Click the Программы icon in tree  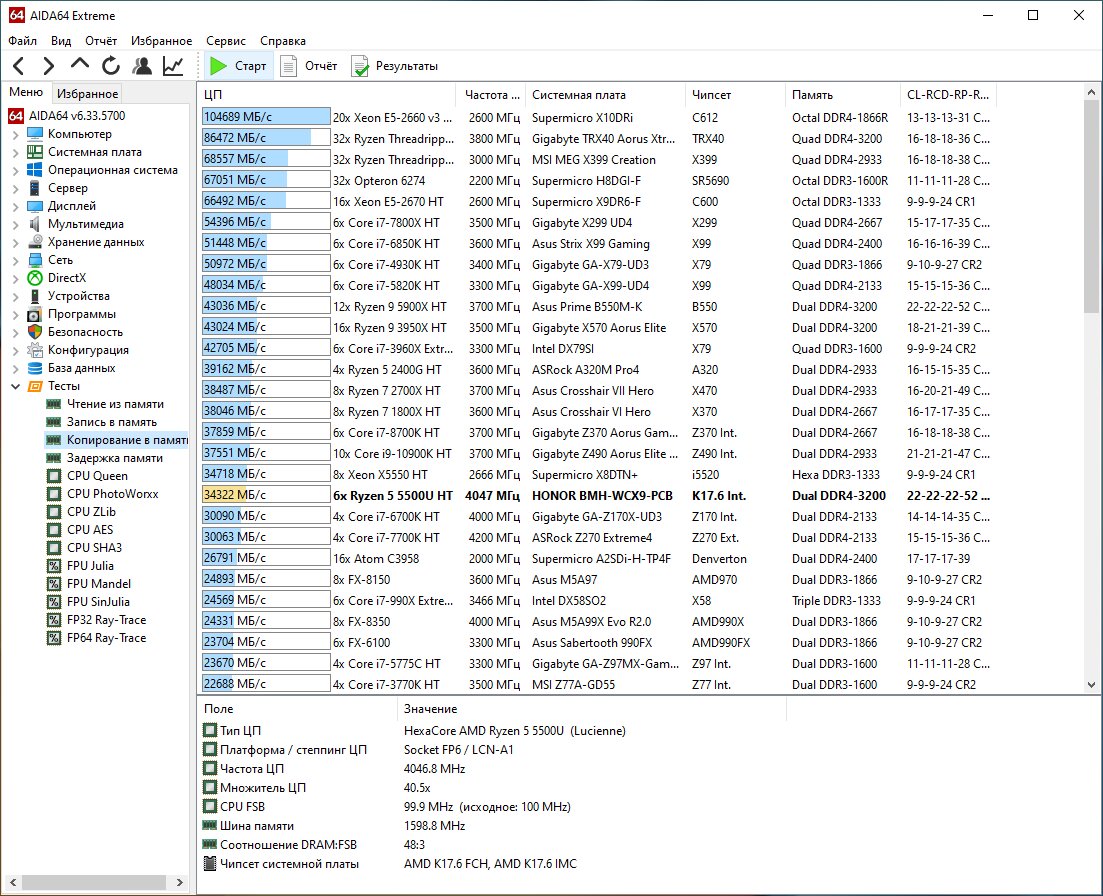35,314
